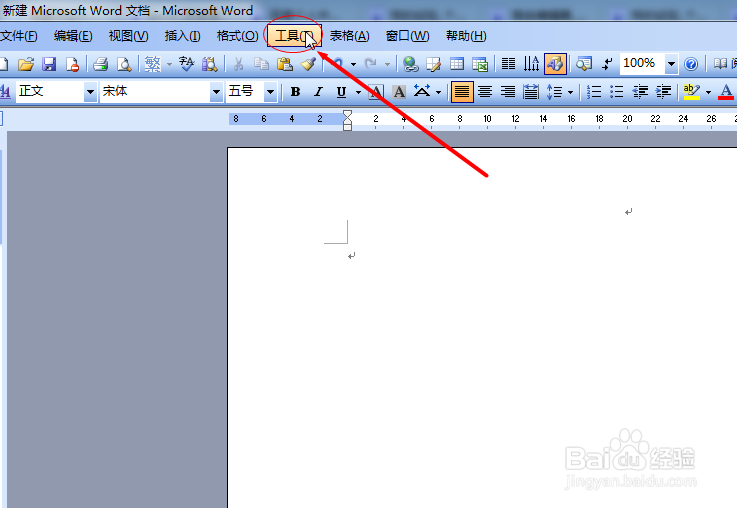Image resolution: width=737 pixels, height=508 pixels.
Task: Toggle bulleted list formatting
Action: [617, 92]
